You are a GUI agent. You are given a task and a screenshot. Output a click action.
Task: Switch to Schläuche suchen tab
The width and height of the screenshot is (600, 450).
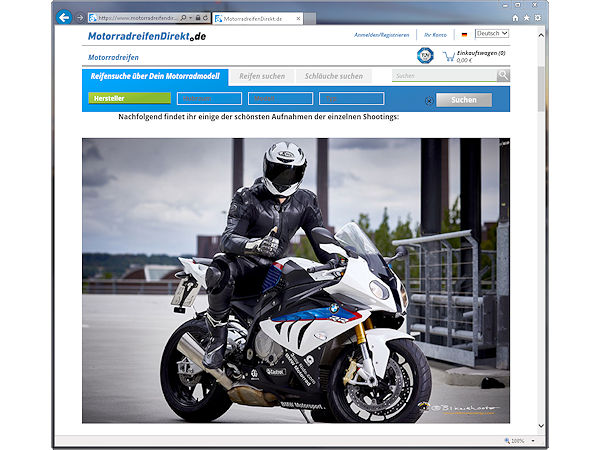click(x=334, y=76)
